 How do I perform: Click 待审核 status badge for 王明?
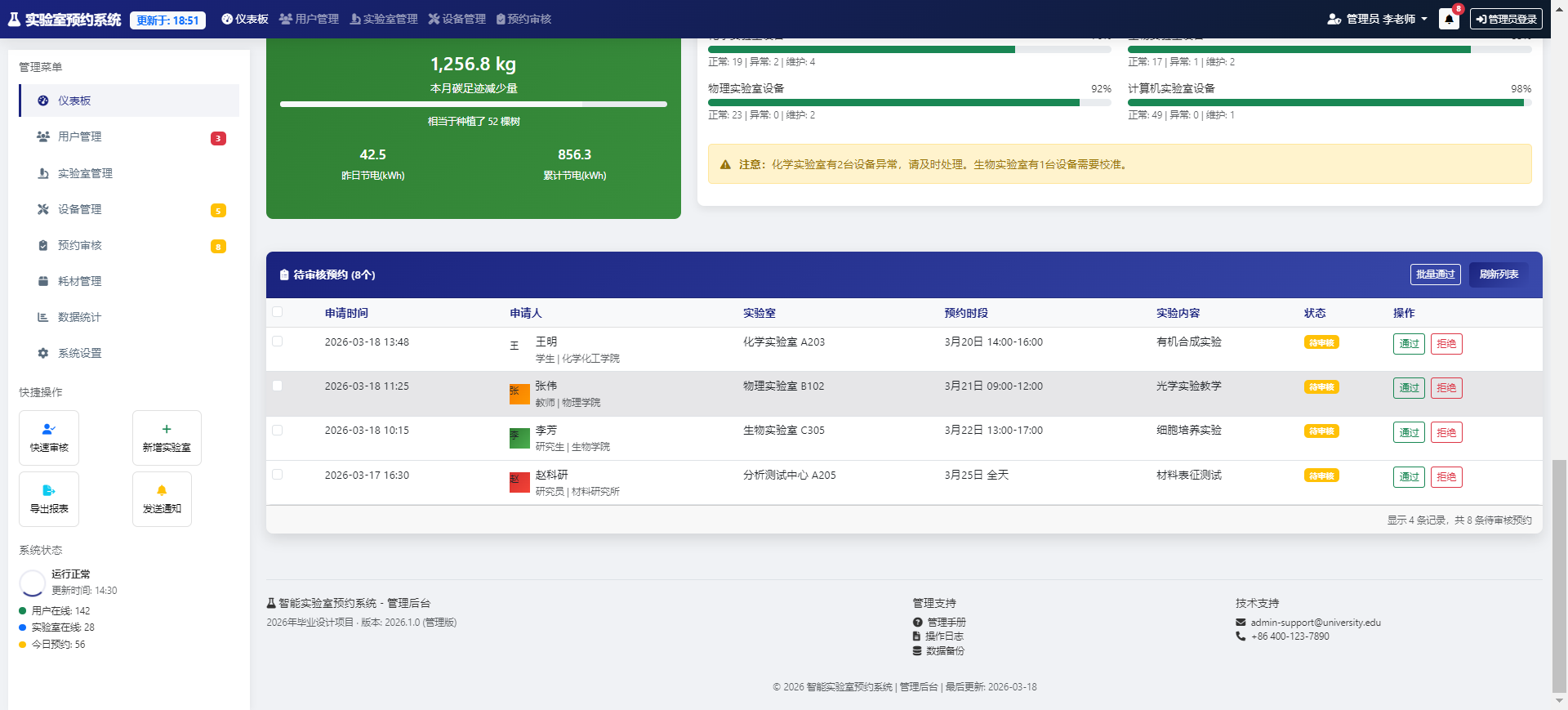[1321, 343]
